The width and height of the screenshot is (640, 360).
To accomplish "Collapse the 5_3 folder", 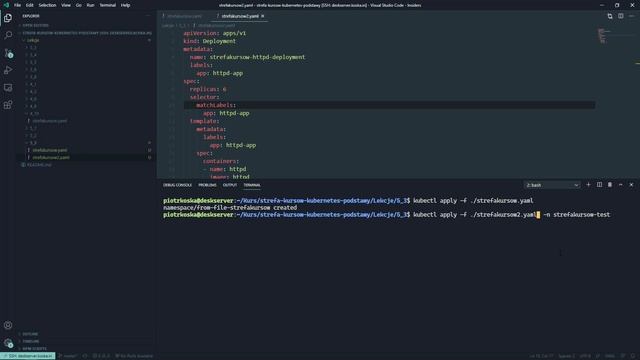I will click(x=33, y=143).
